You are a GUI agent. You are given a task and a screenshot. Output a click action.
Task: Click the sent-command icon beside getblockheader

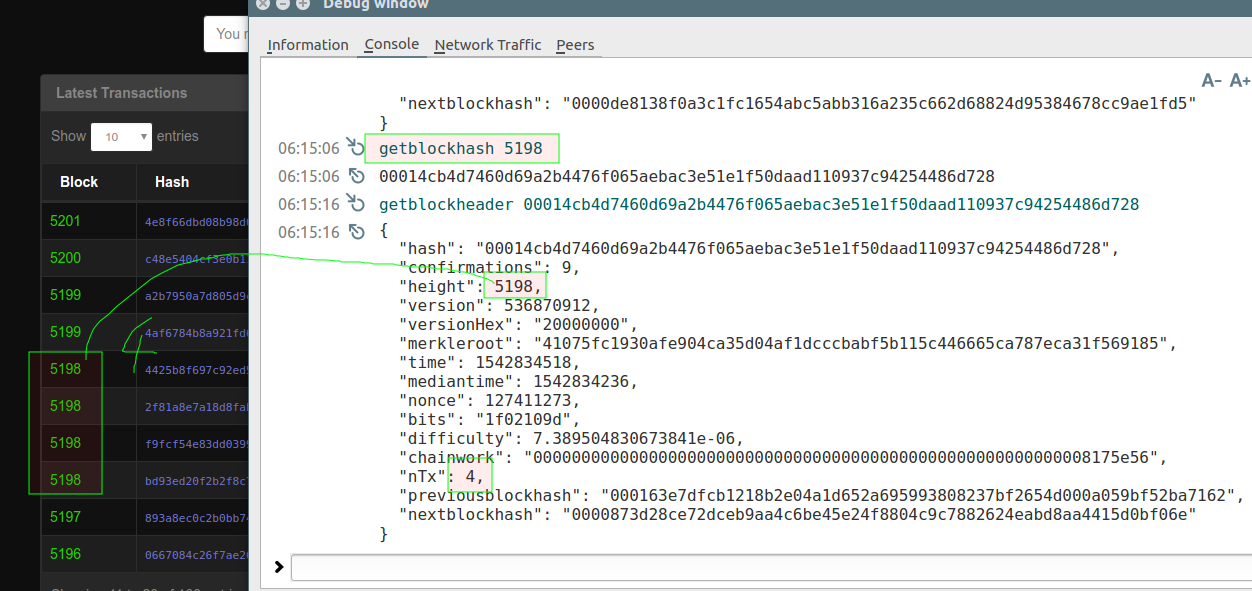point(357,204)
